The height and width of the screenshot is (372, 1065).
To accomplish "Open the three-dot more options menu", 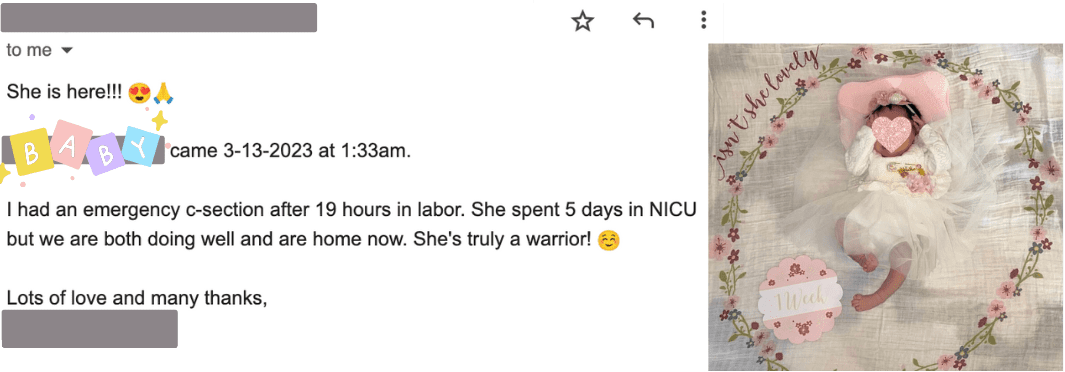I will [x=703, y=20].
